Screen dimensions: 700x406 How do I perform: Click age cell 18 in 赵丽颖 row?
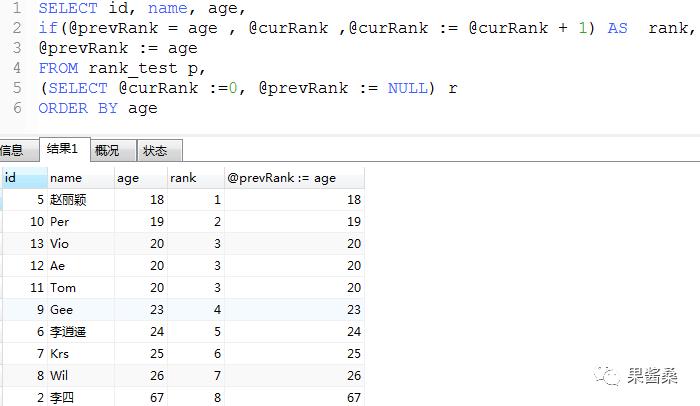click(x=141, y=200)
